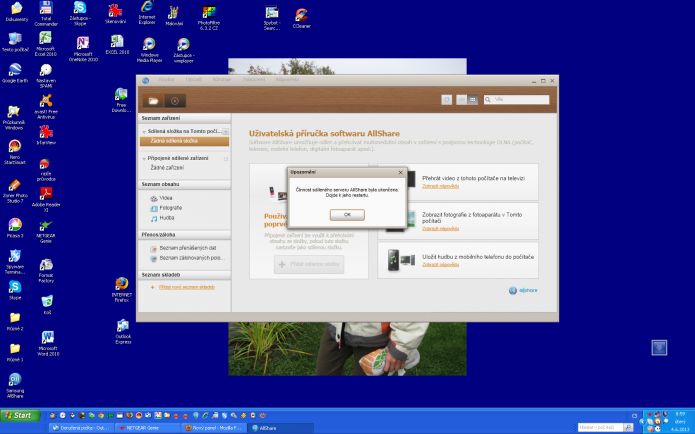Open the Malování desktop icon
Image resolution: width=695 pixels, height=434 pixels.
click(x=174, y=16)
